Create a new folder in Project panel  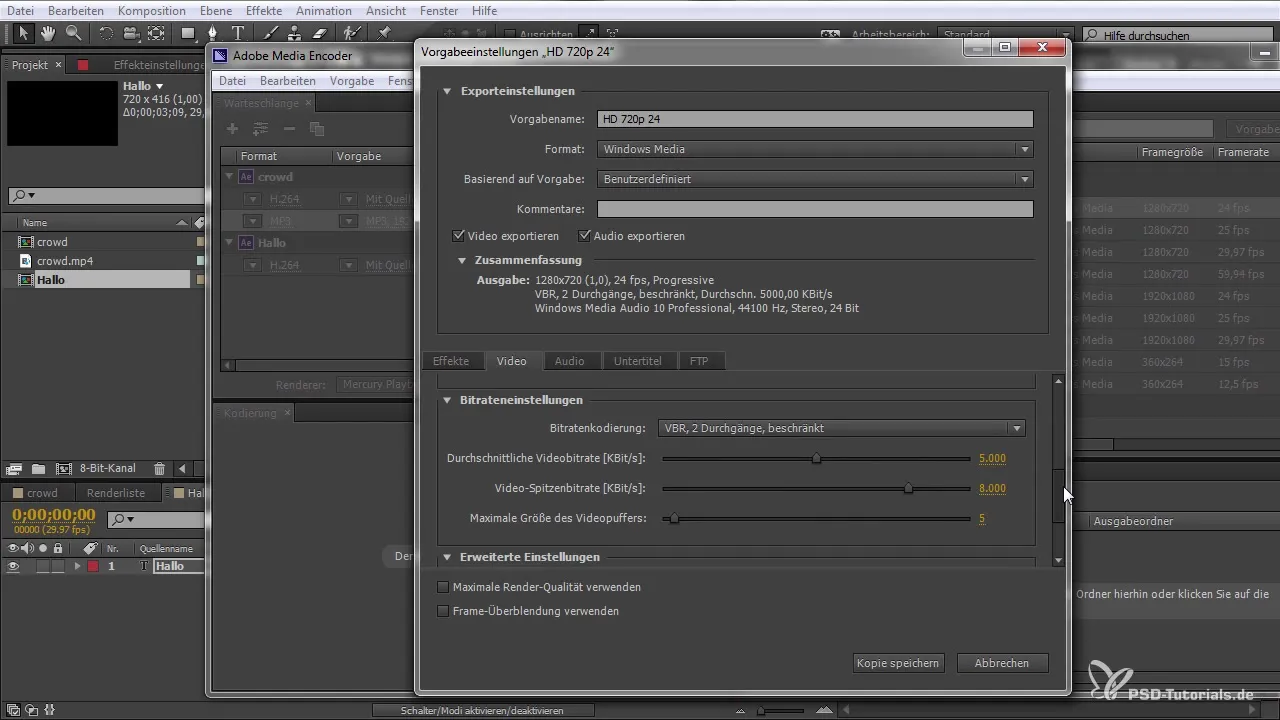coord(38,468)
